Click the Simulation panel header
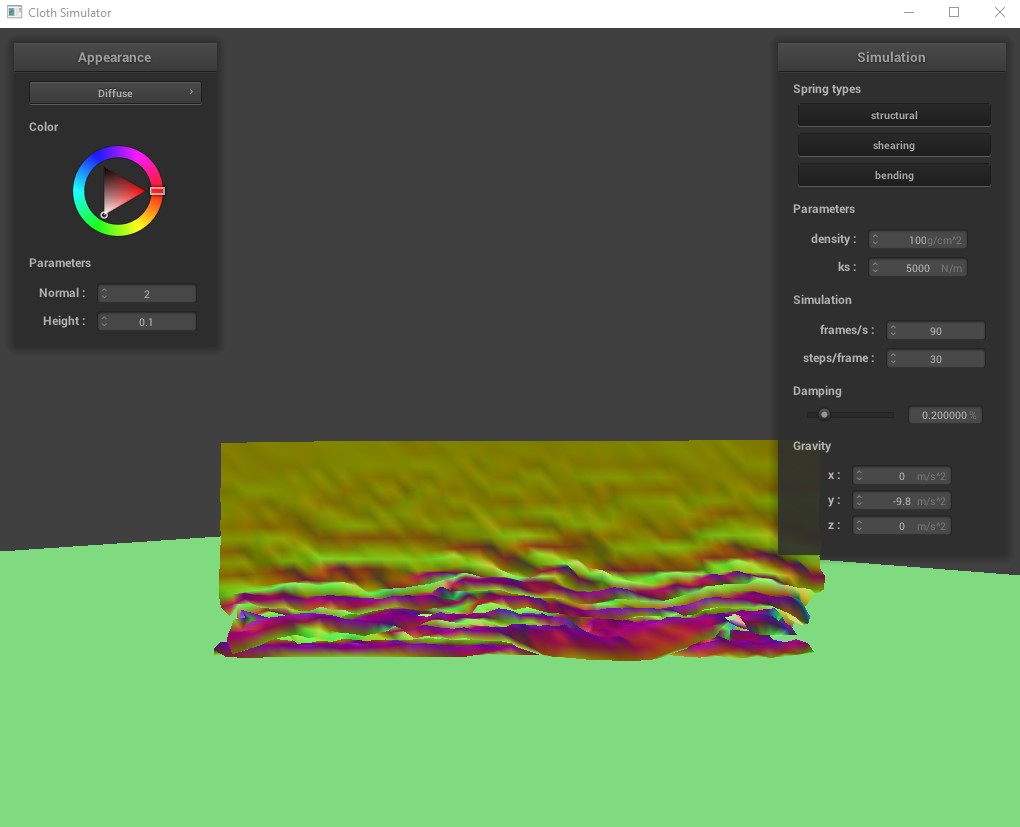This screenshot has width=1020, height=827. [x=891, y=57]
